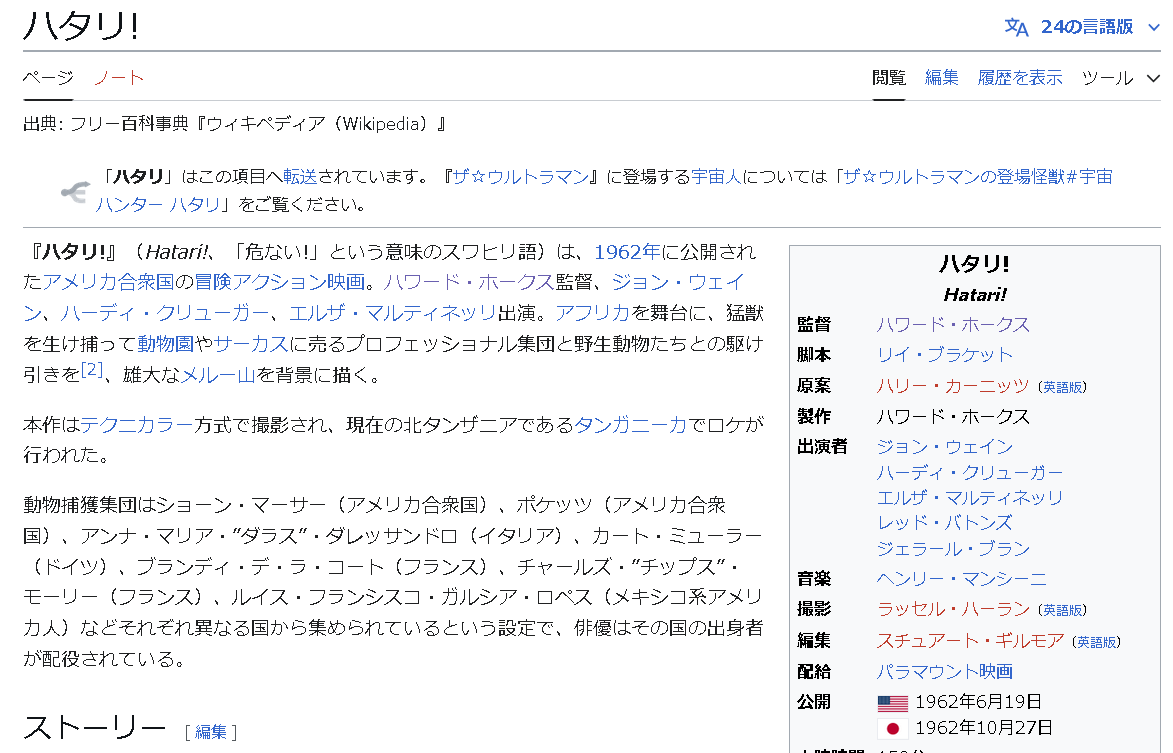The width and height of the screenshot is (1173, 753).
Task: Open the メルー山 link
Action: [x=218, y=375]
